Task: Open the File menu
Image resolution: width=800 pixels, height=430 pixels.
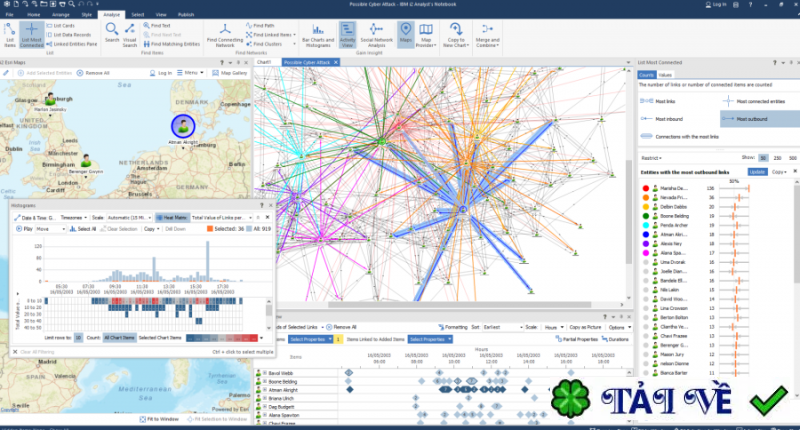Action: click(x=9, y=15)
